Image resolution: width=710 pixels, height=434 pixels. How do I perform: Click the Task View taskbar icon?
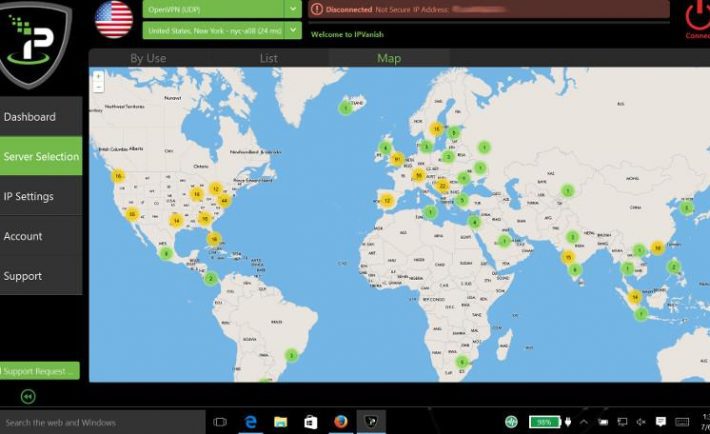[x=220, y=423]
